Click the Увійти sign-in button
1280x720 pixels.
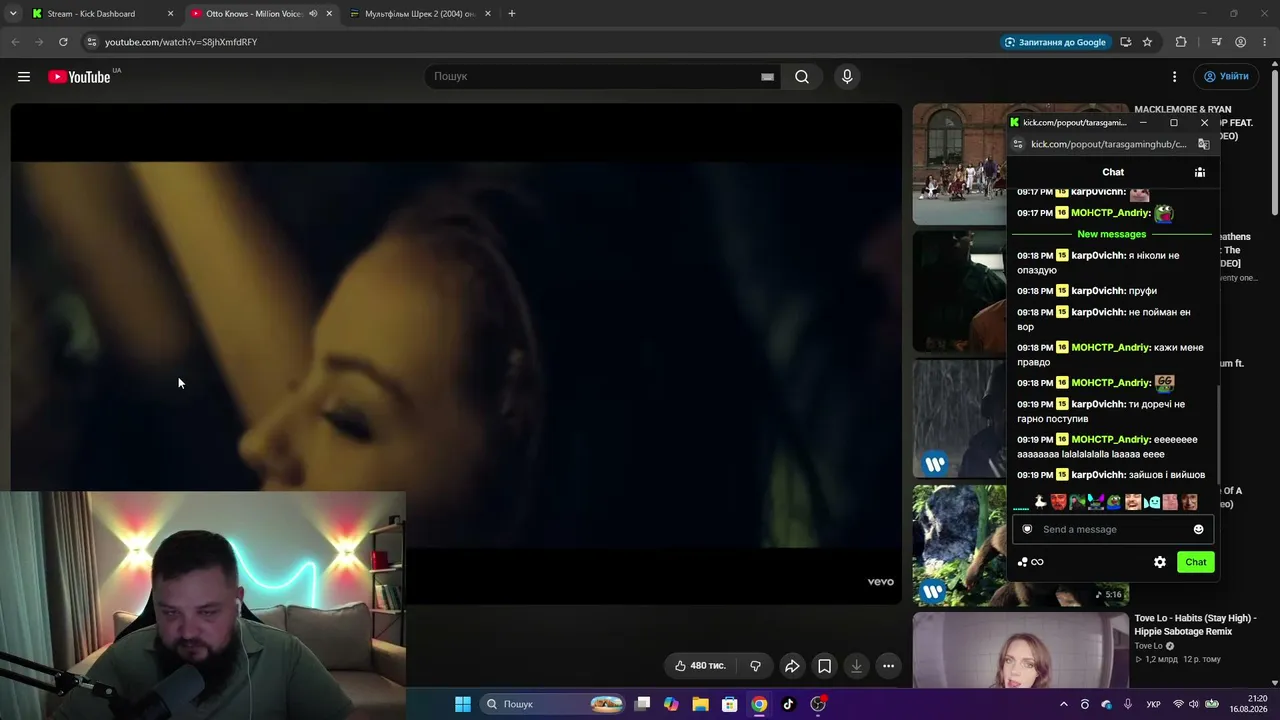coord(1226,77)
